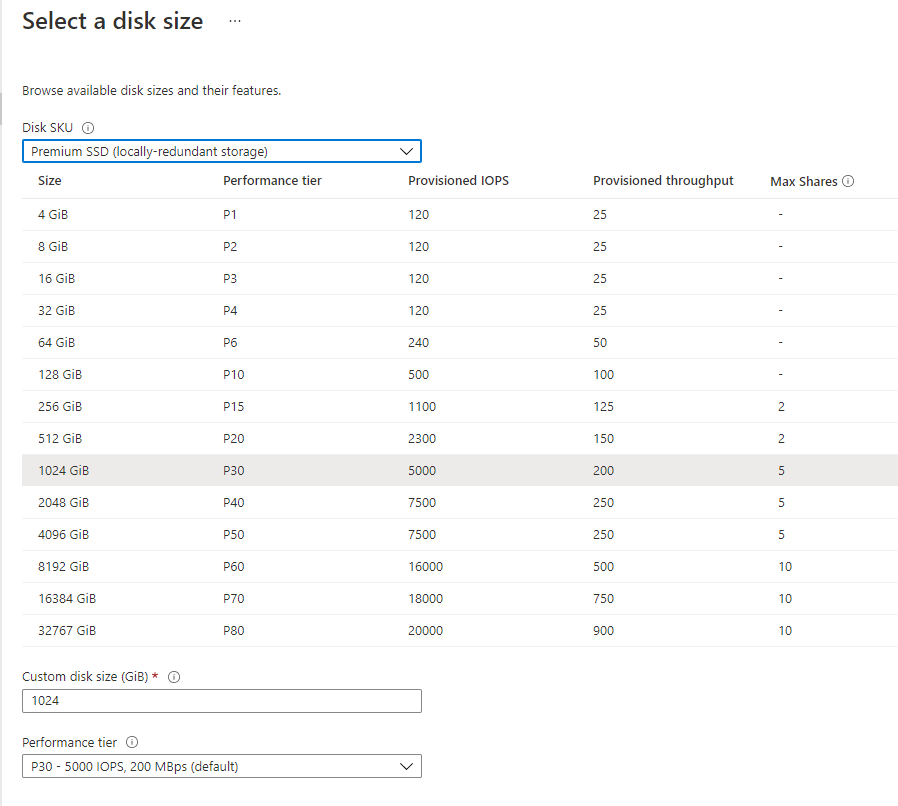Click the P70 performance tier cell
Viewport: 898px width, 806px height.
[x=234, y=599]
